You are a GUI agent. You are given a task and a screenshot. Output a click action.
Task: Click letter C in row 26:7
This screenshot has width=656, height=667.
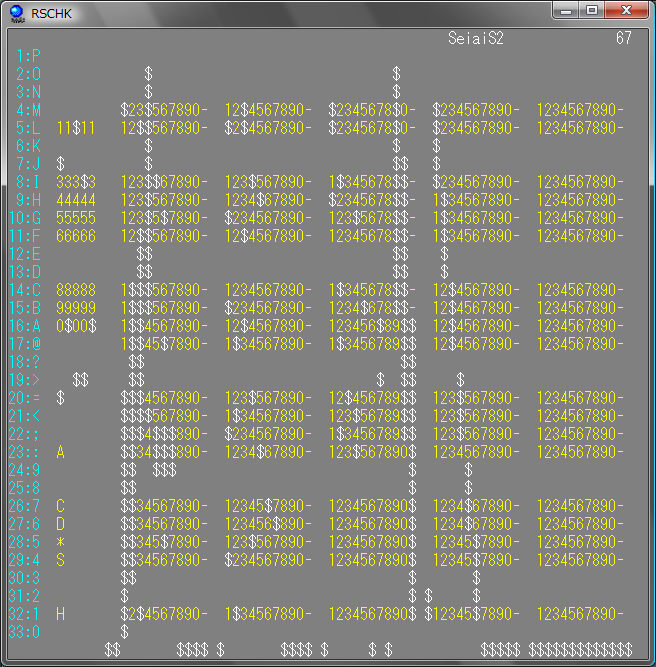(60, 506)
